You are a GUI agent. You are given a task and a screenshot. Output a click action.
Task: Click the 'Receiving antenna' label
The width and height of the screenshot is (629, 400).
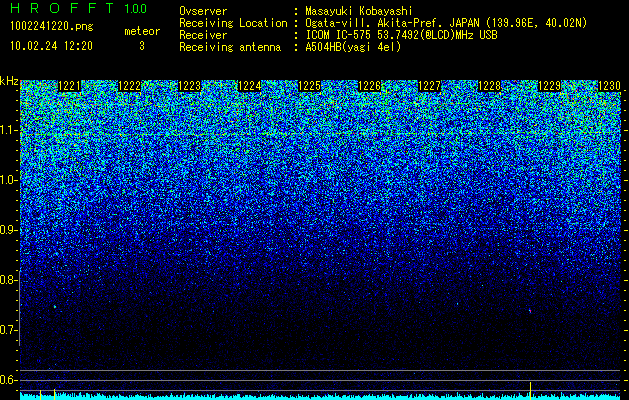pos(230,47)
